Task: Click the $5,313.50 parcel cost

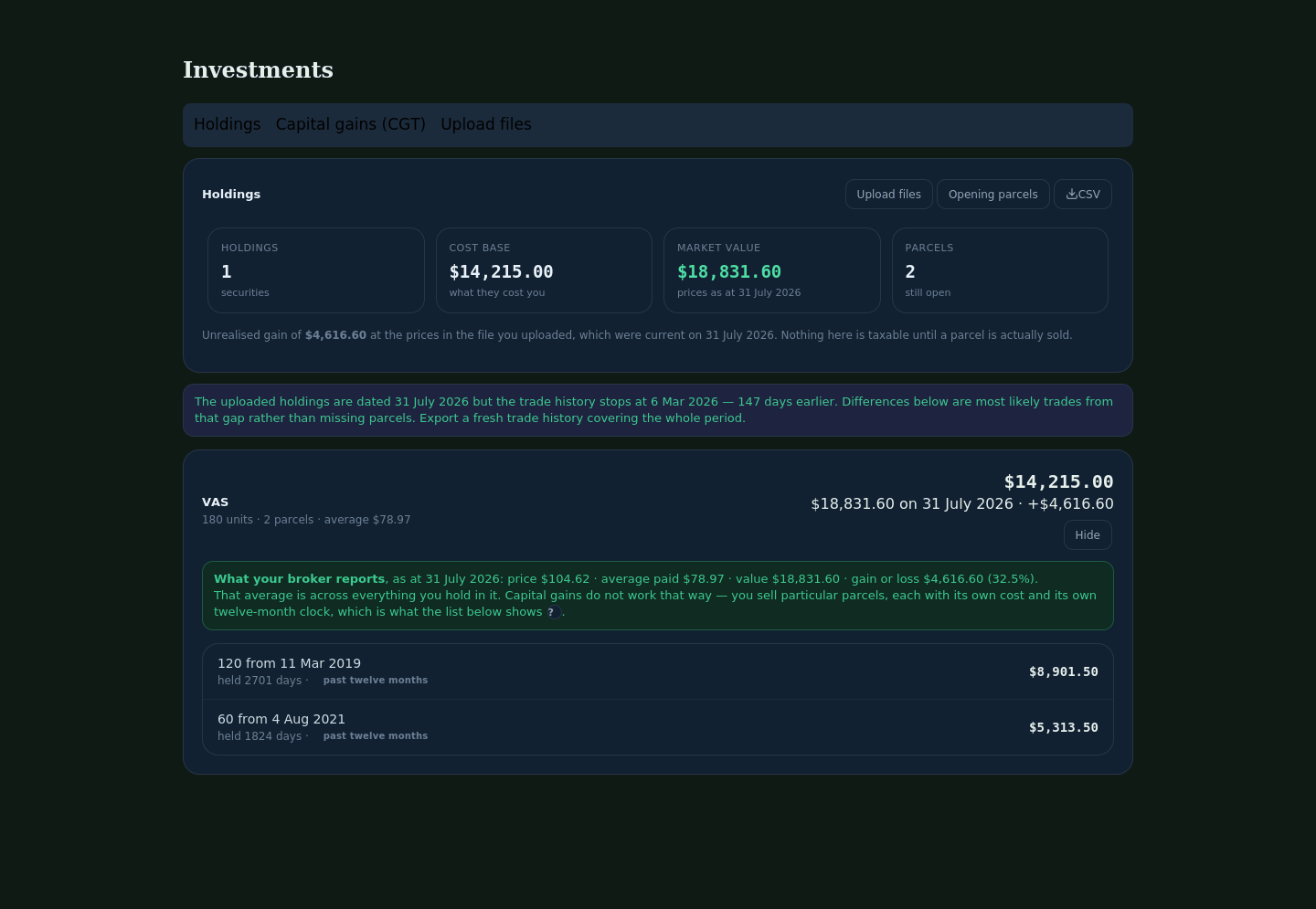Action: (x=1063, y=727)
